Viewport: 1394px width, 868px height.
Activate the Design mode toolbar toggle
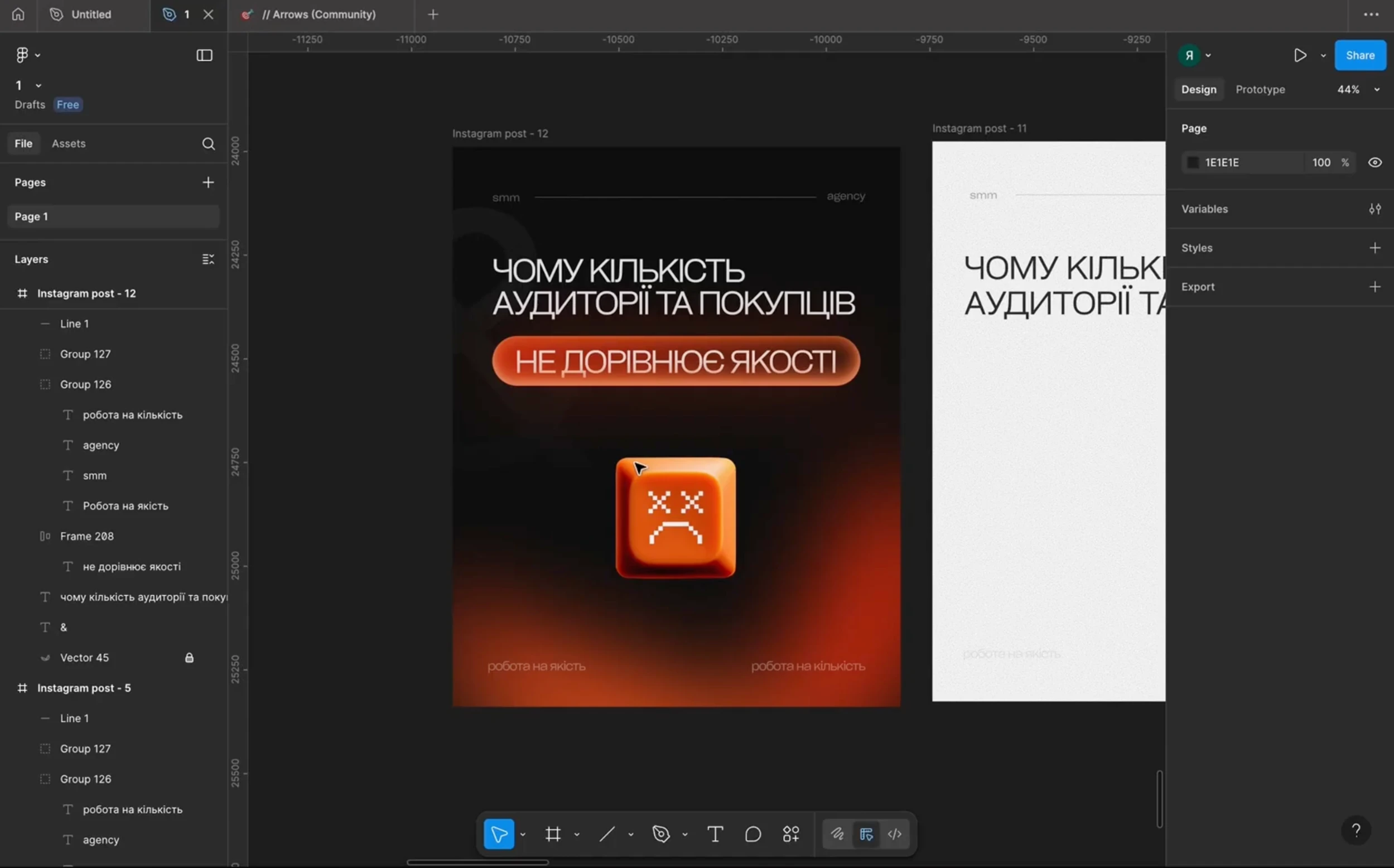click(x=866, y=834)
